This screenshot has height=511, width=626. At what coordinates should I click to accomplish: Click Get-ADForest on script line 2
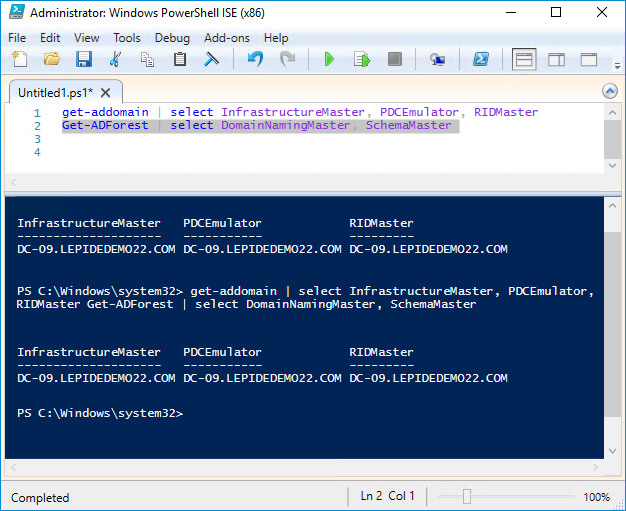(105, 125)
